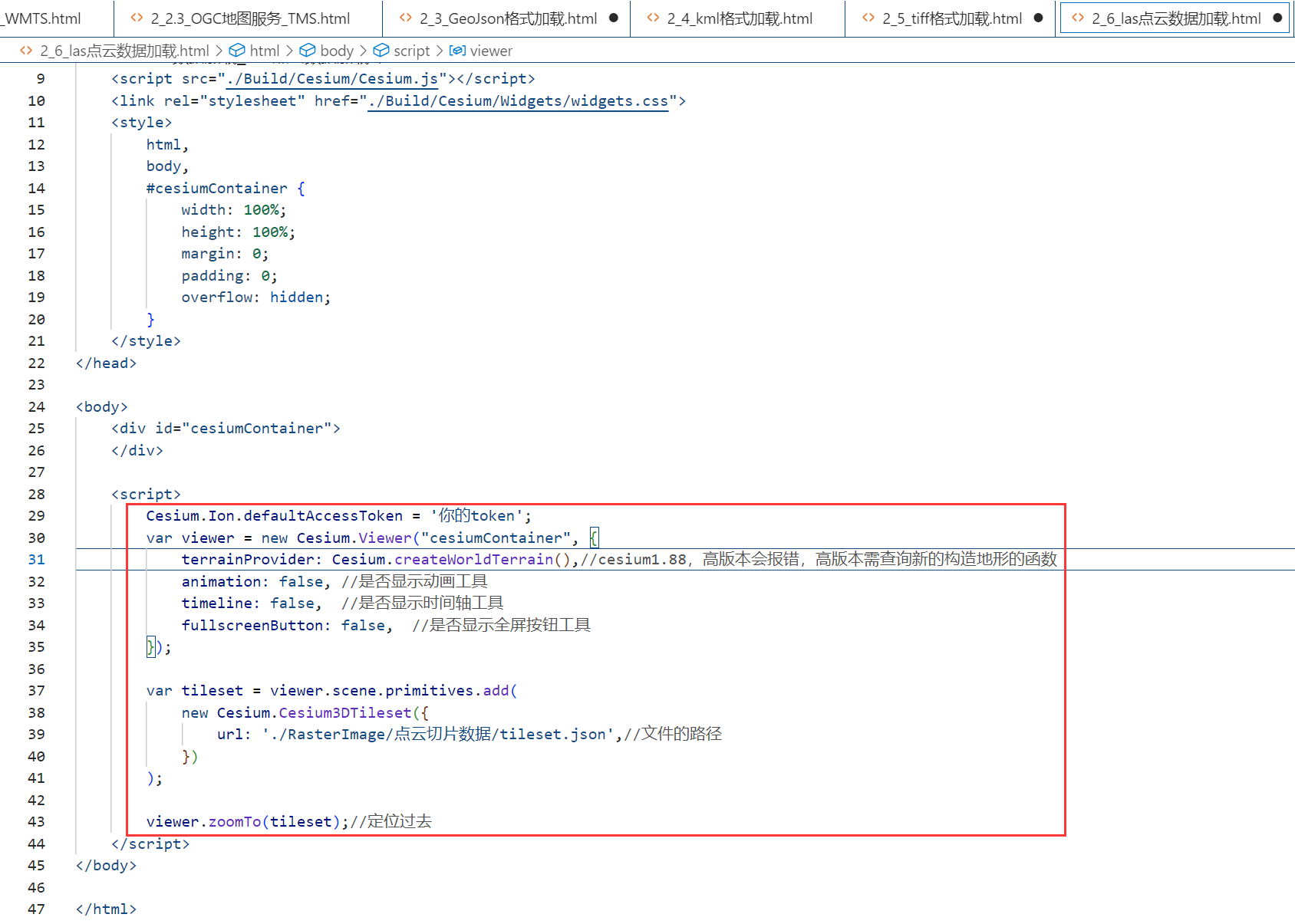Click the viewer breadcrumb item
Screen dimensions: 1295x924
click(491, 51)
